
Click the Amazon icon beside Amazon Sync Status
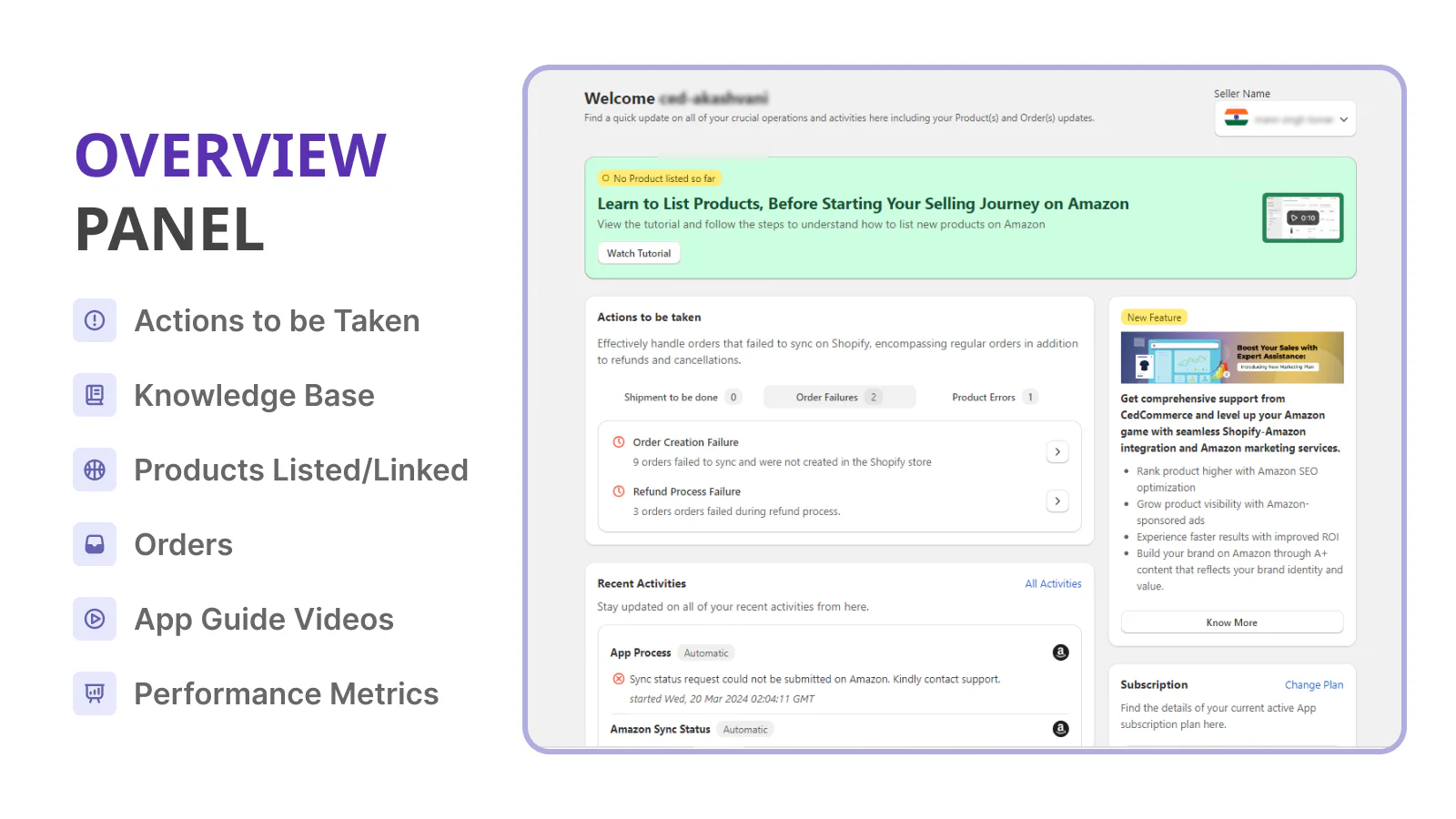coord(1060,729)
